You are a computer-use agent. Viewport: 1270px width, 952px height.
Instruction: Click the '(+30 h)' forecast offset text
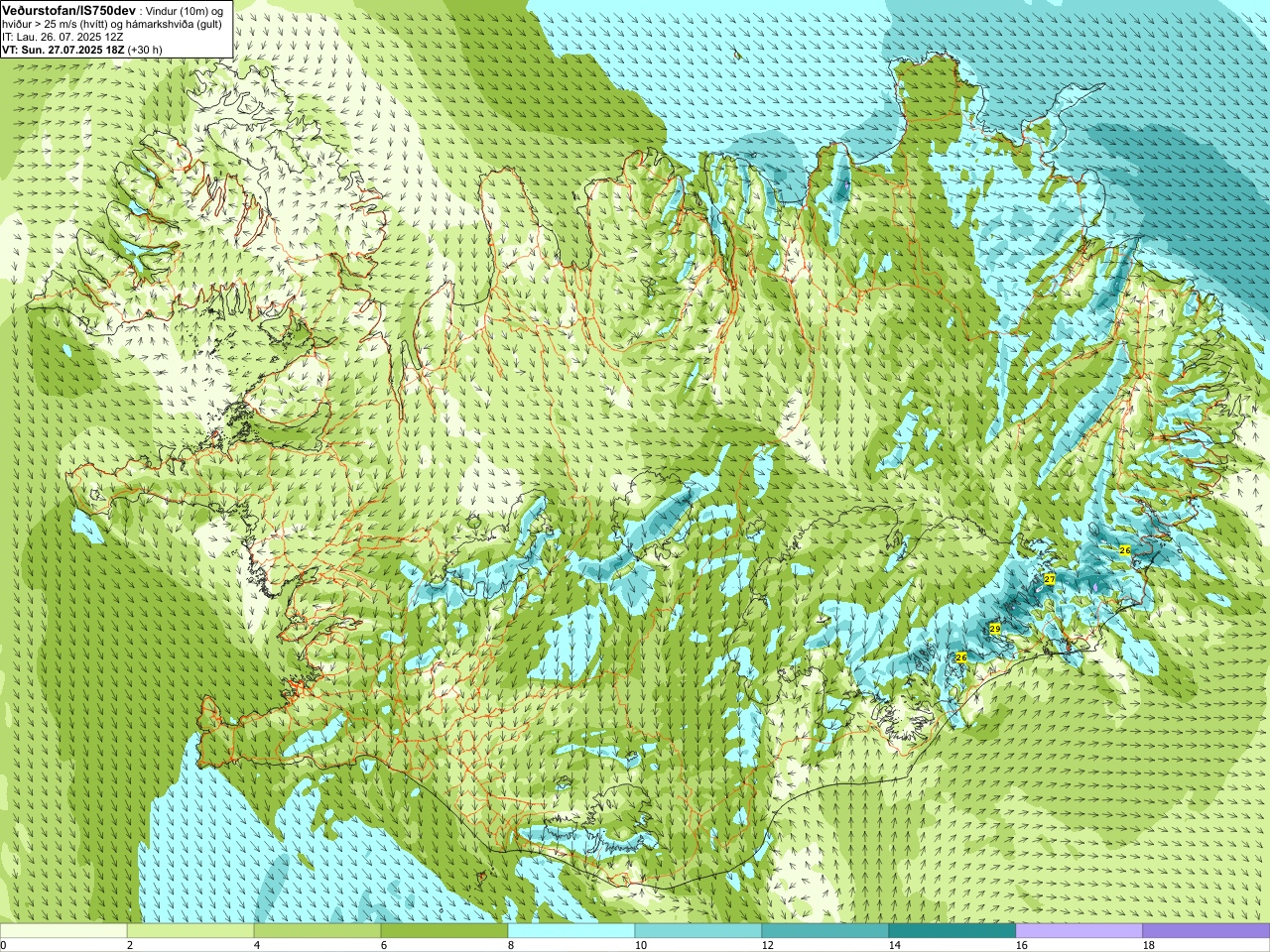[145, 49]
